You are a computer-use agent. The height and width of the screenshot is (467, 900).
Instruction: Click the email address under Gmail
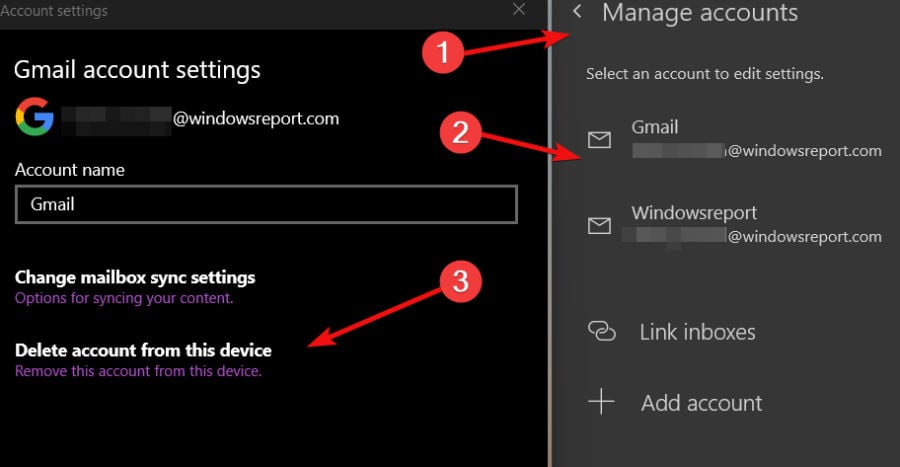tap(757, 151)
